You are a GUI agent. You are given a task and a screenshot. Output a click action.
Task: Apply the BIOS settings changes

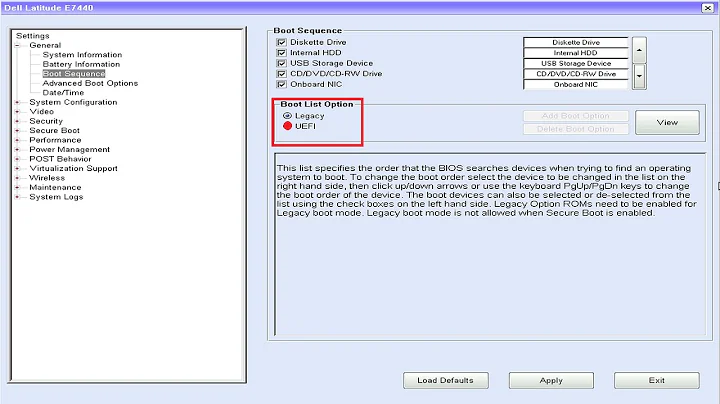coord(551,381)
